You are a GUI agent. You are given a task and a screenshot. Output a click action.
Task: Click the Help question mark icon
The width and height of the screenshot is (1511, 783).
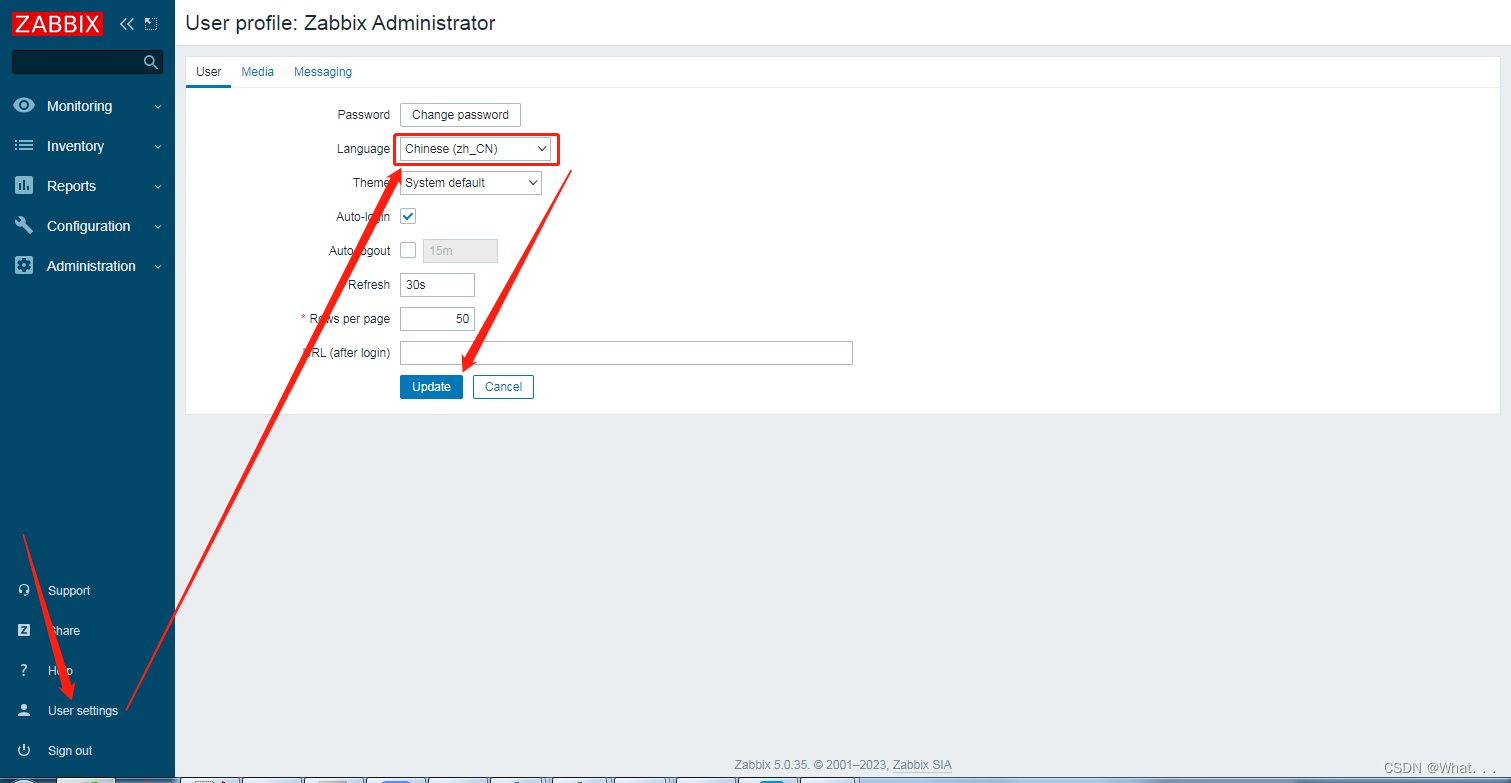(24, 670)
